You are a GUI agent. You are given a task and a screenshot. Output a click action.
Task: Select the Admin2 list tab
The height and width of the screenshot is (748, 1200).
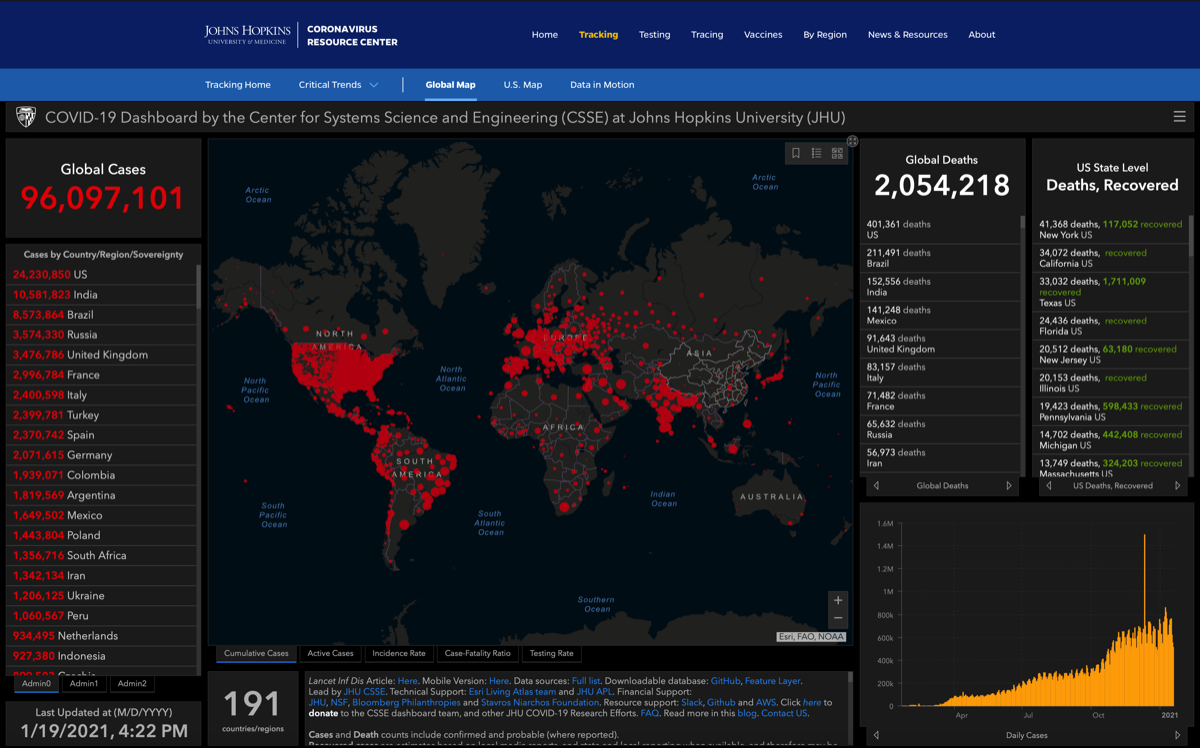pyautogui.click(x=132, y=684)
